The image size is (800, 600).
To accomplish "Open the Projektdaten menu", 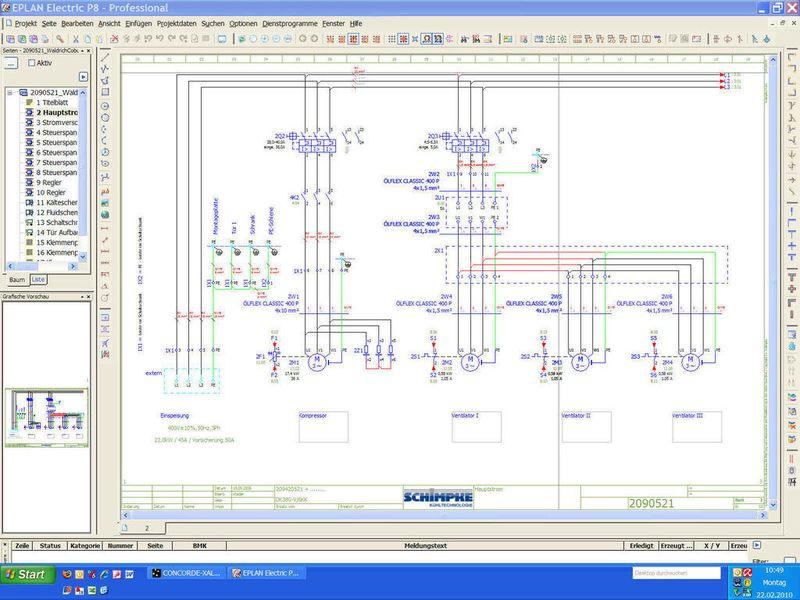I will coord(177,23).
